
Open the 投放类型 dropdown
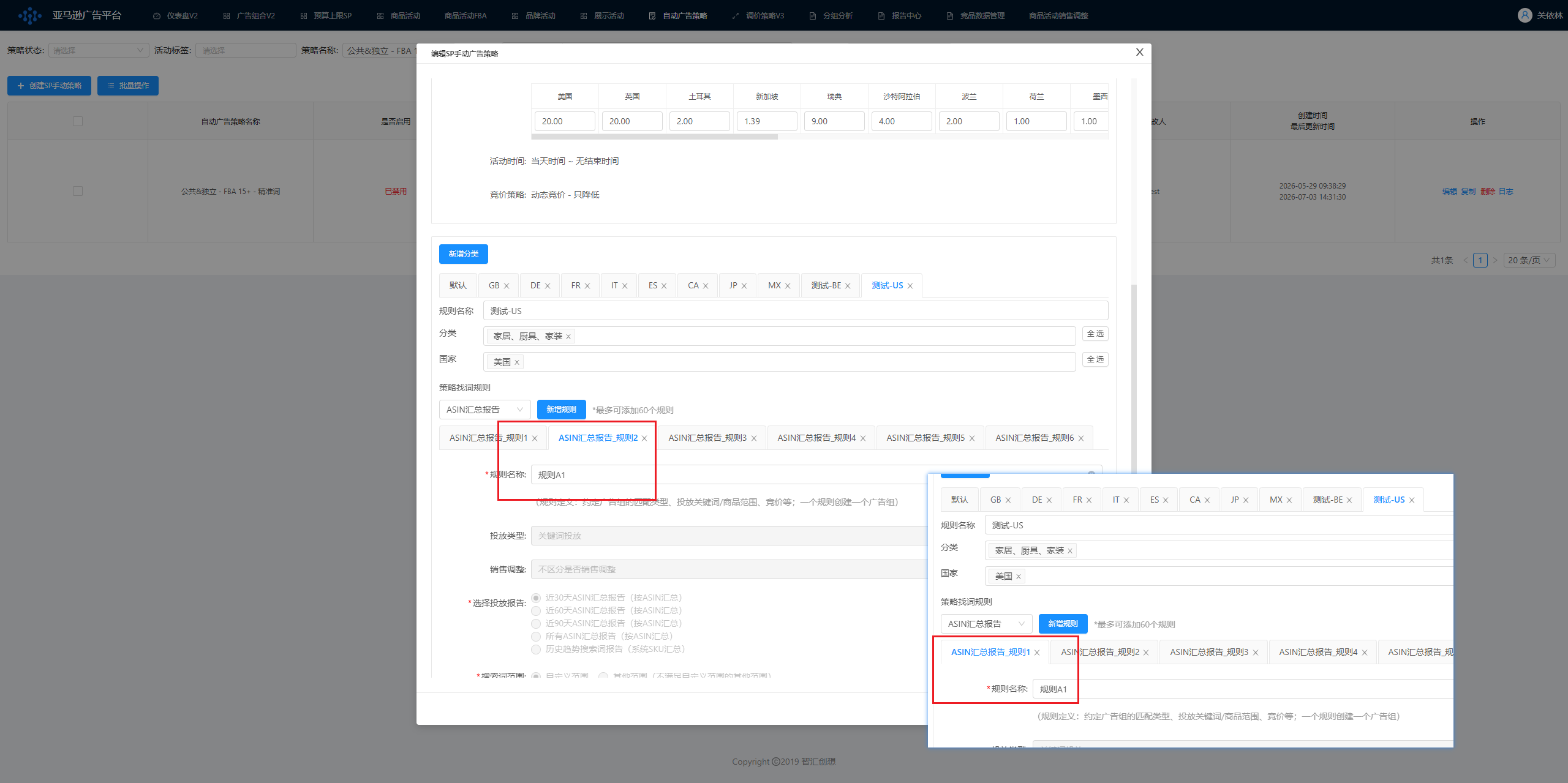point(729,536)
